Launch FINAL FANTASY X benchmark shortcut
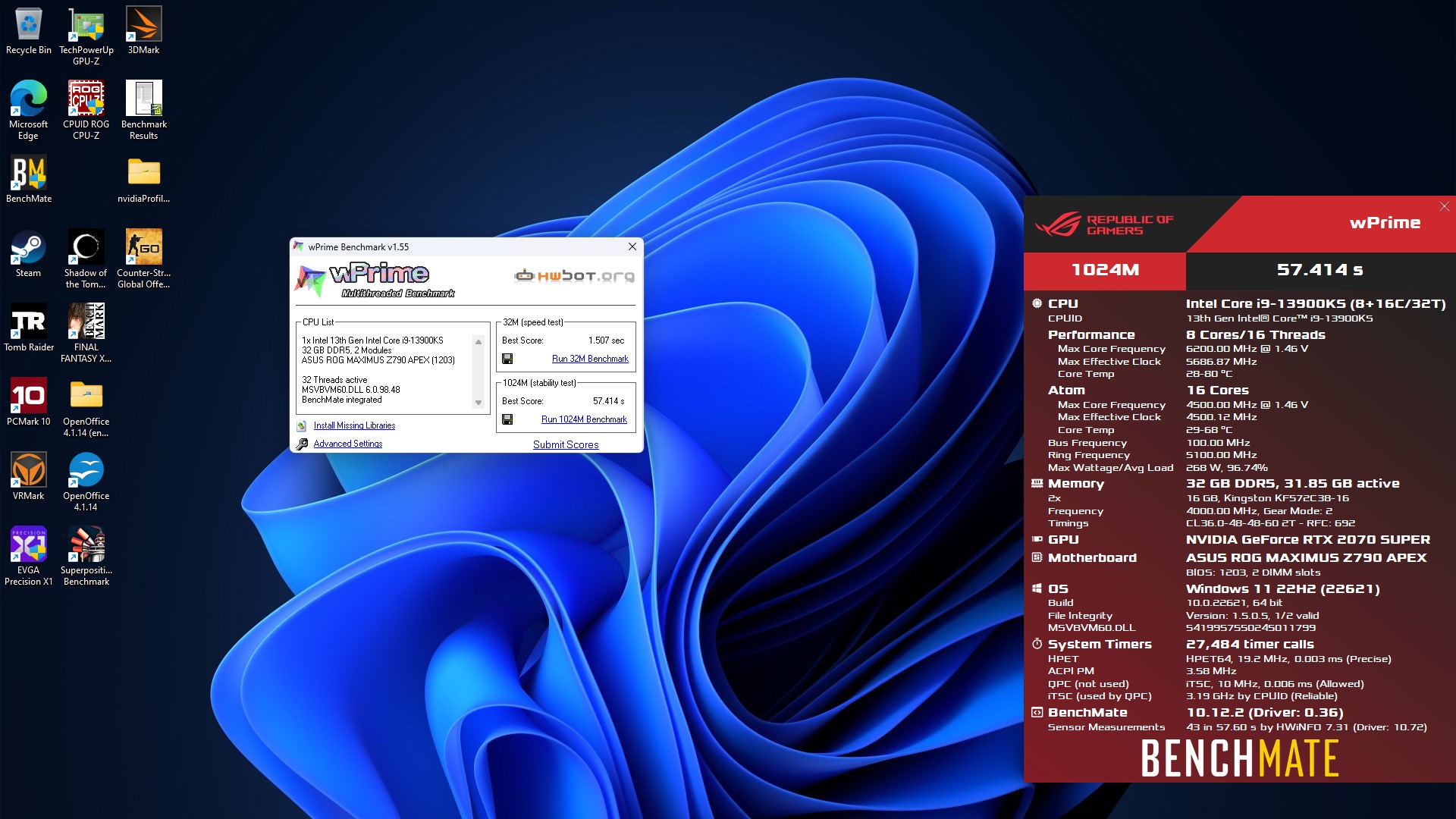1456x819 pixels. [x=86, y=334]
